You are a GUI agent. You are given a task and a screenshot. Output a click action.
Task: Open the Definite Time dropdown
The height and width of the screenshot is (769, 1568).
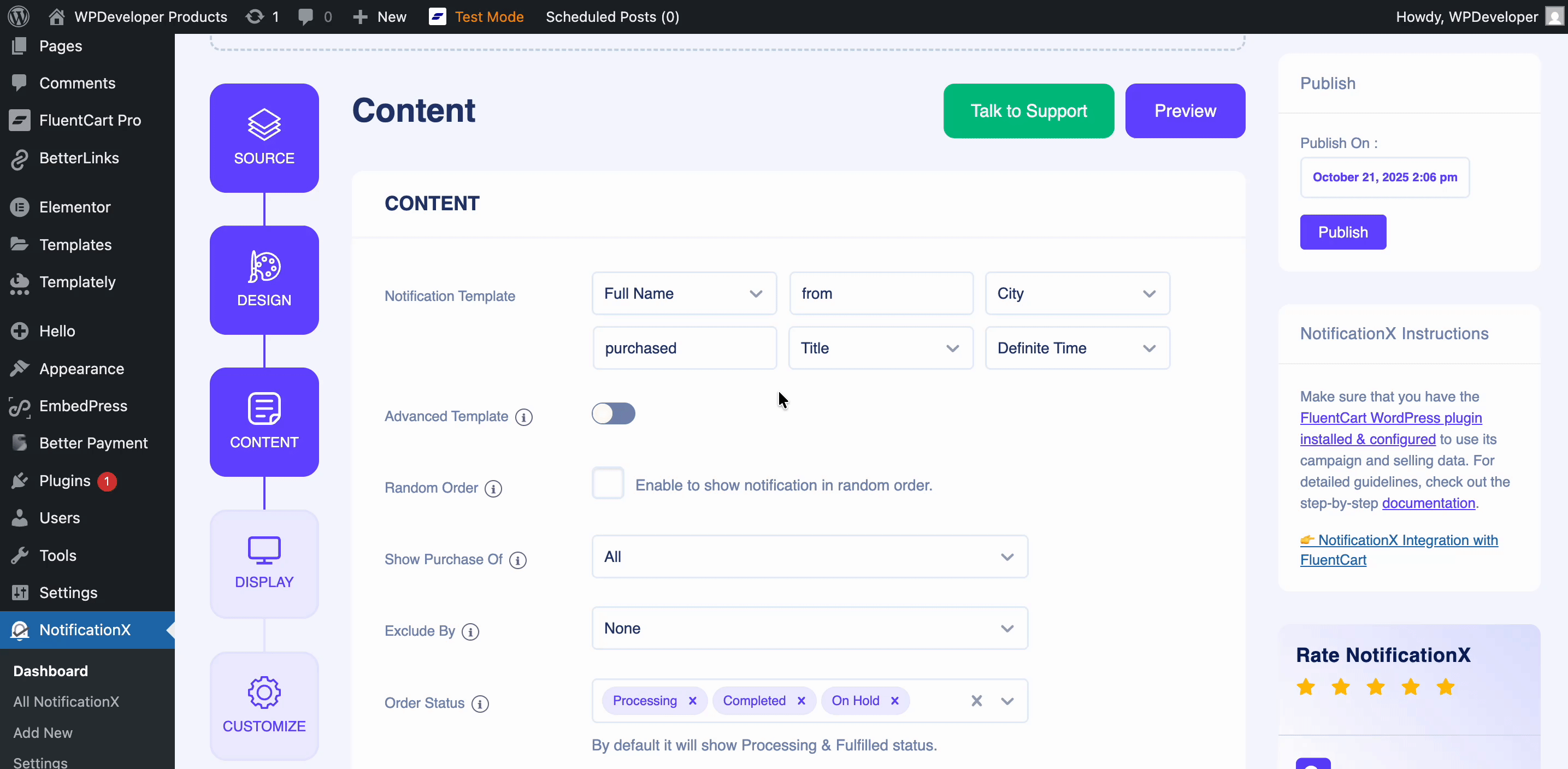1077,348
